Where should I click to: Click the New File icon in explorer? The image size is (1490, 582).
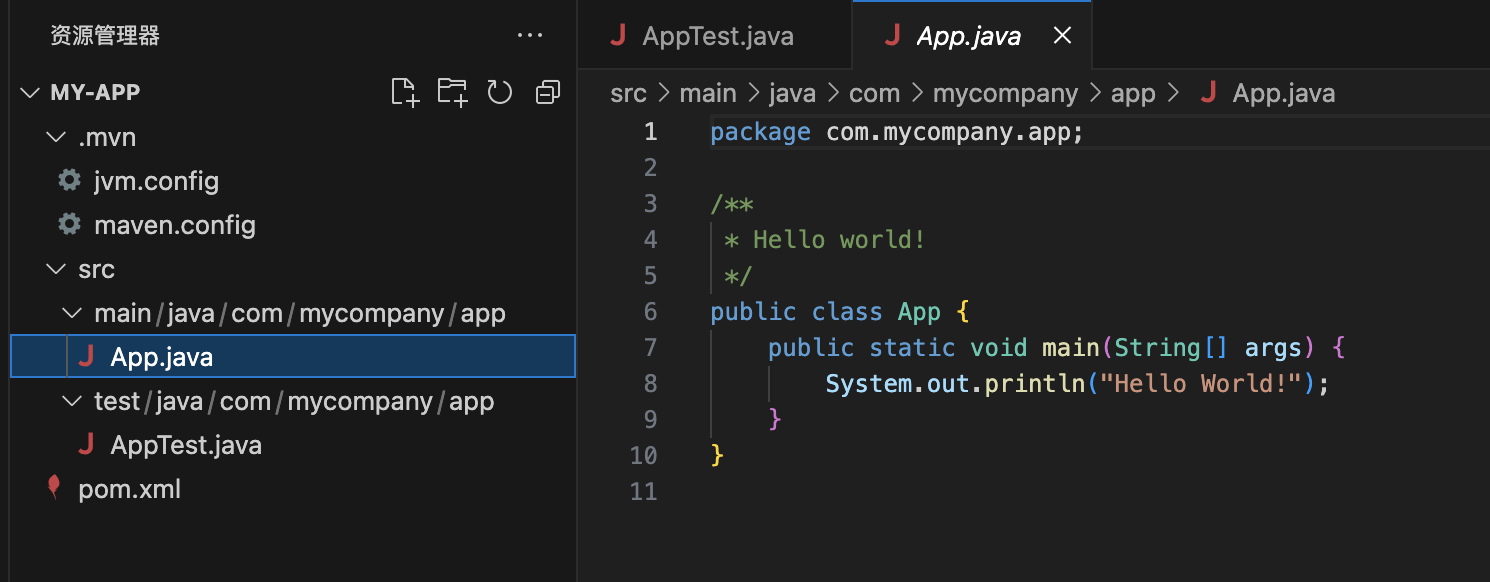pyautogui.click(x=404, y=93)
